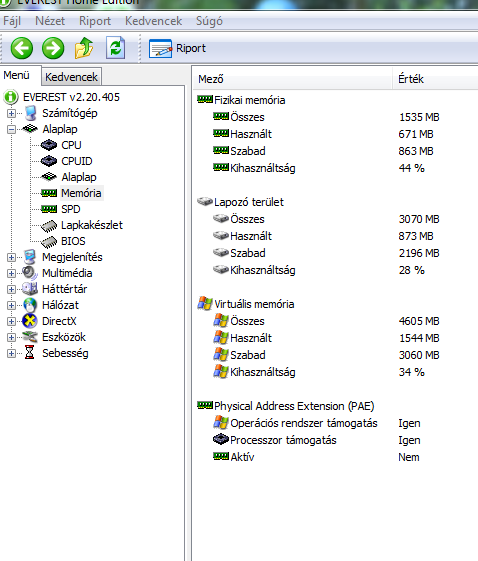Viewport: 478px width, 561px height.
Task: Select the Virtuális memória group row
Action: (x=246, y=304)
